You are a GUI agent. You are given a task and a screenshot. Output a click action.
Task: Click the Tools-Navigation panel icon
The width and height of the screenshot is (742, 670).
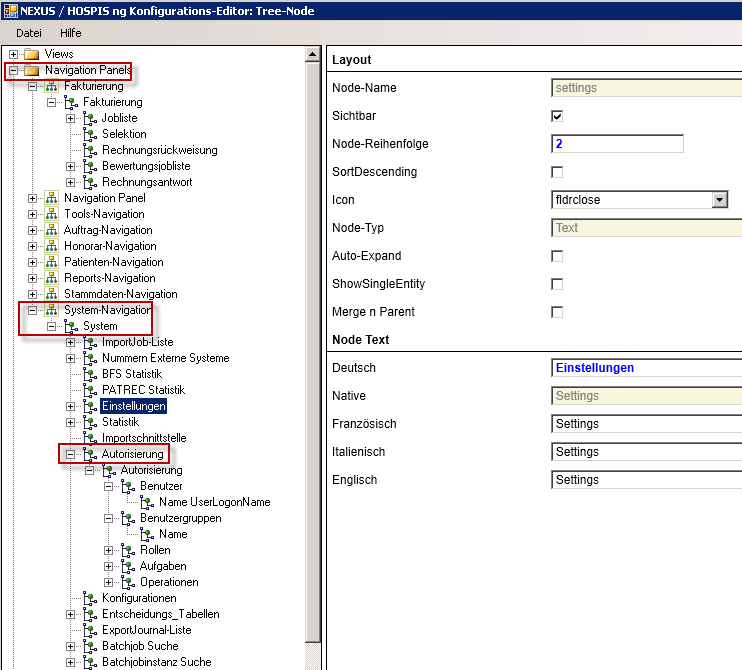coord(52,214)
